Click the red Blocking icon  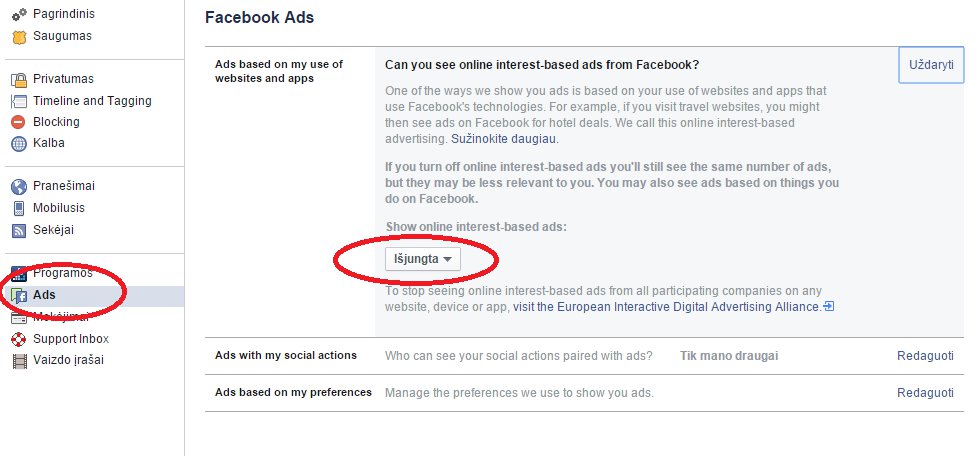[x=19, y=122]
